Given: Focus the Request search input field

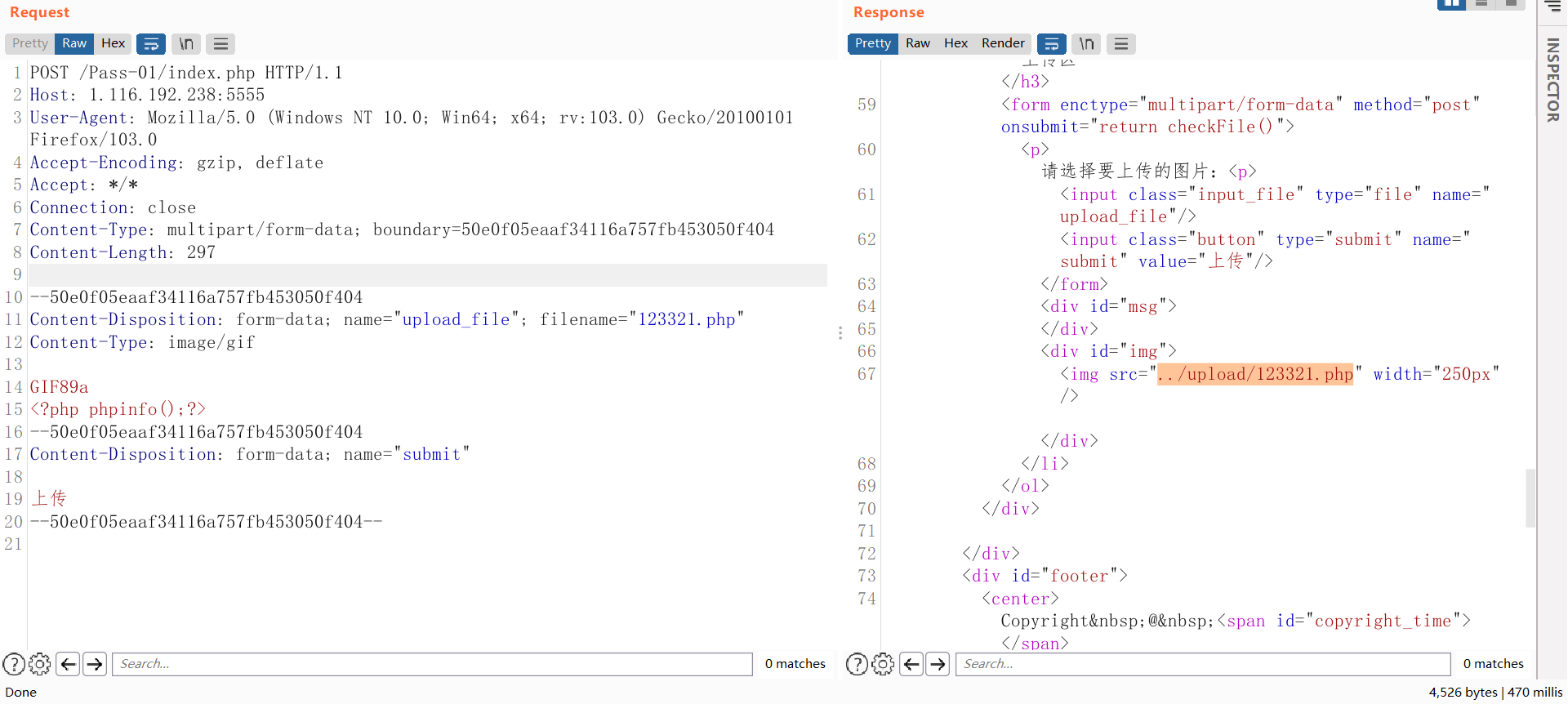Looking at the screenshot, I should tap(432, 664).
